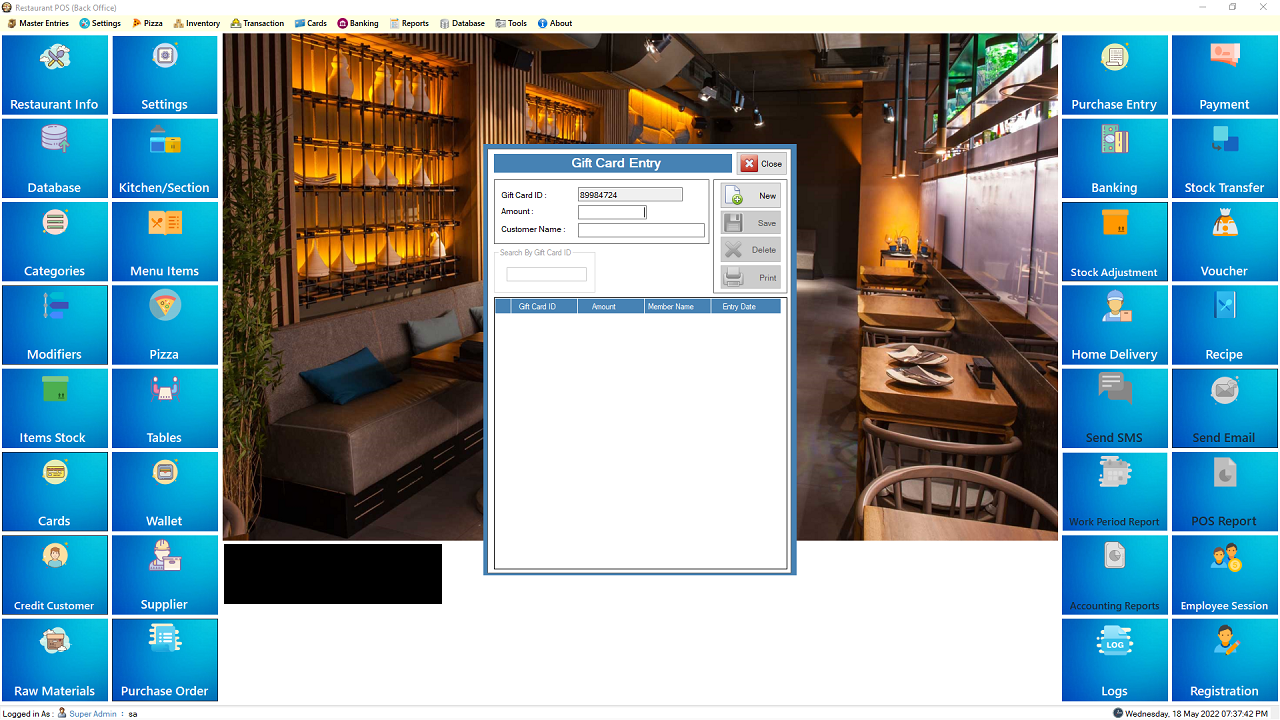
Task: Open the Purchase Entry tile
Action: 1114,75
